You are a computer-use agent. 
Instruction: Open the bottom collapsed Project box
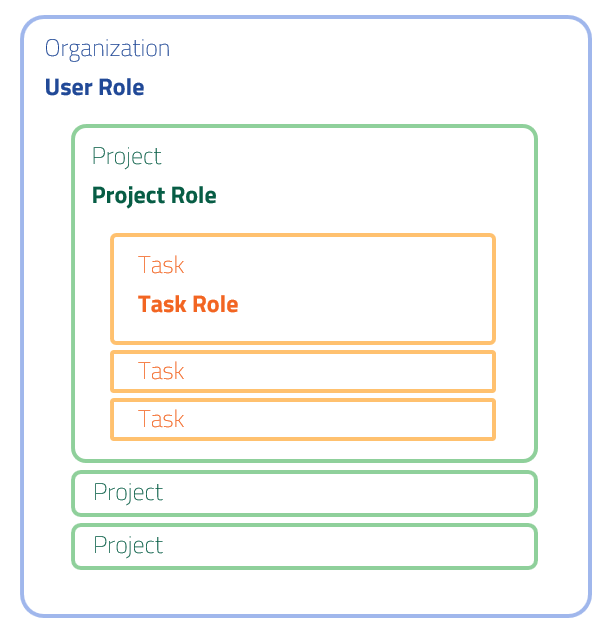[x=304, y=545]
